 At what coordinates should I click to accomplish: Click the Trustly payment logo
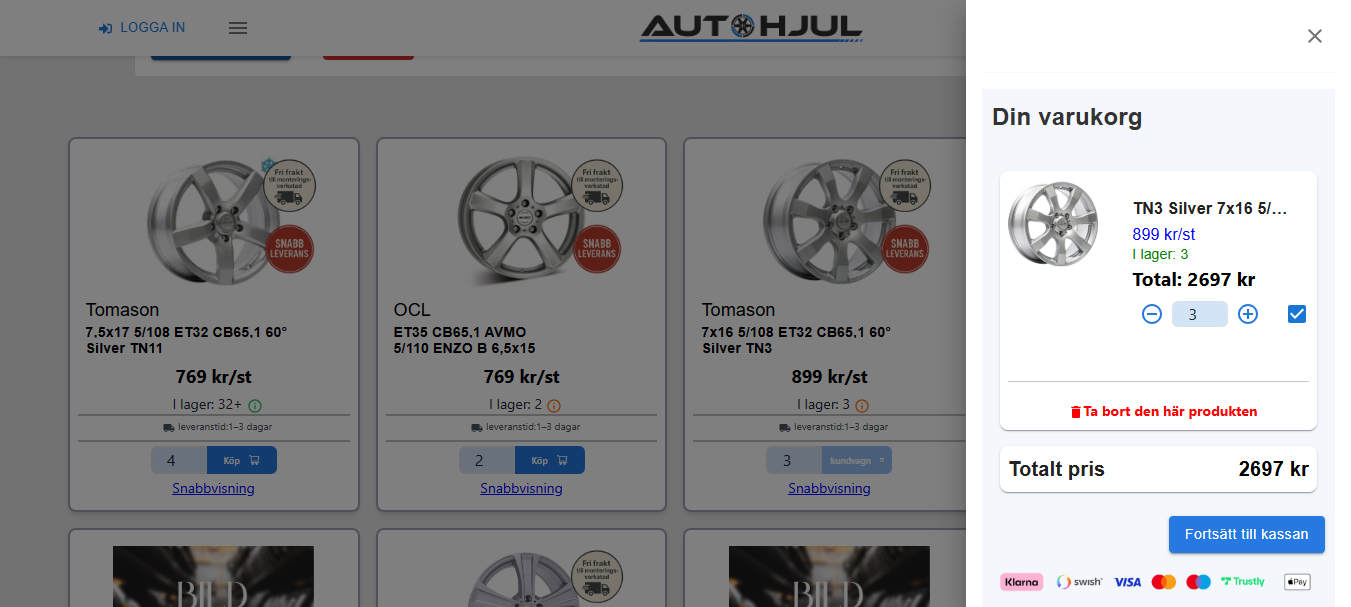(1243, 581)
